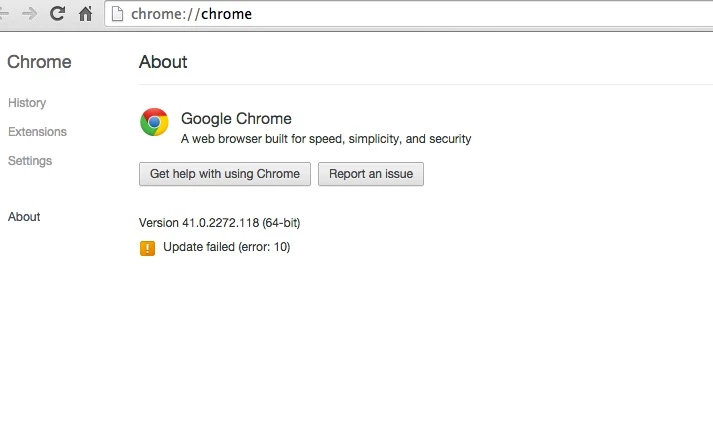Click the orange update warning icon
Viewport: 713px width, 436px height.
[x=147, y=248]
